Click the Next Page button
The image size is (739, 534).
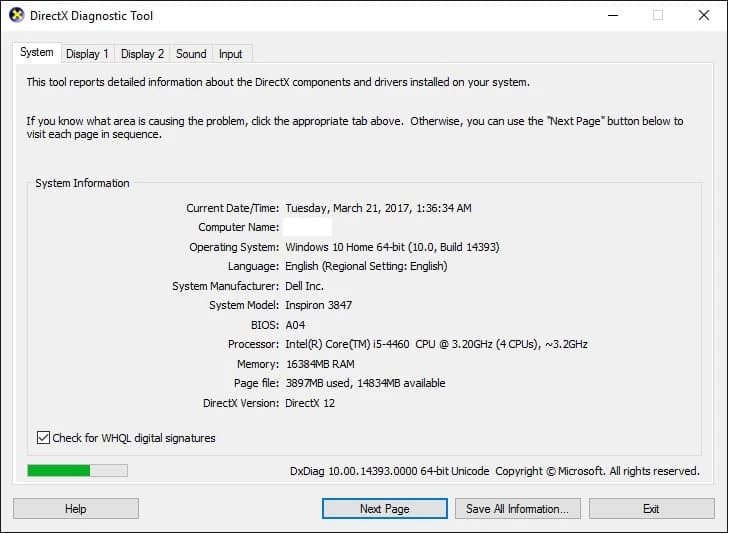tap(385, 509)
